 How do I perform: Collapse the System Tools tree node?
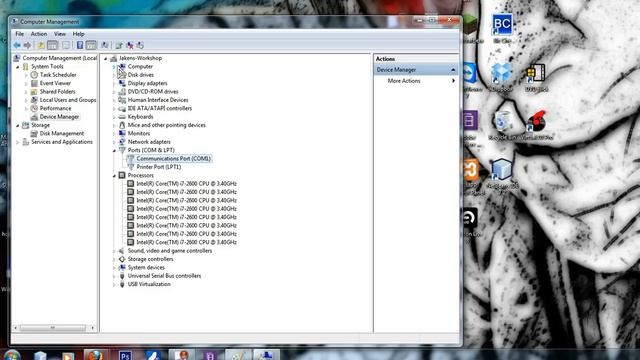click(x=18, y=67)
